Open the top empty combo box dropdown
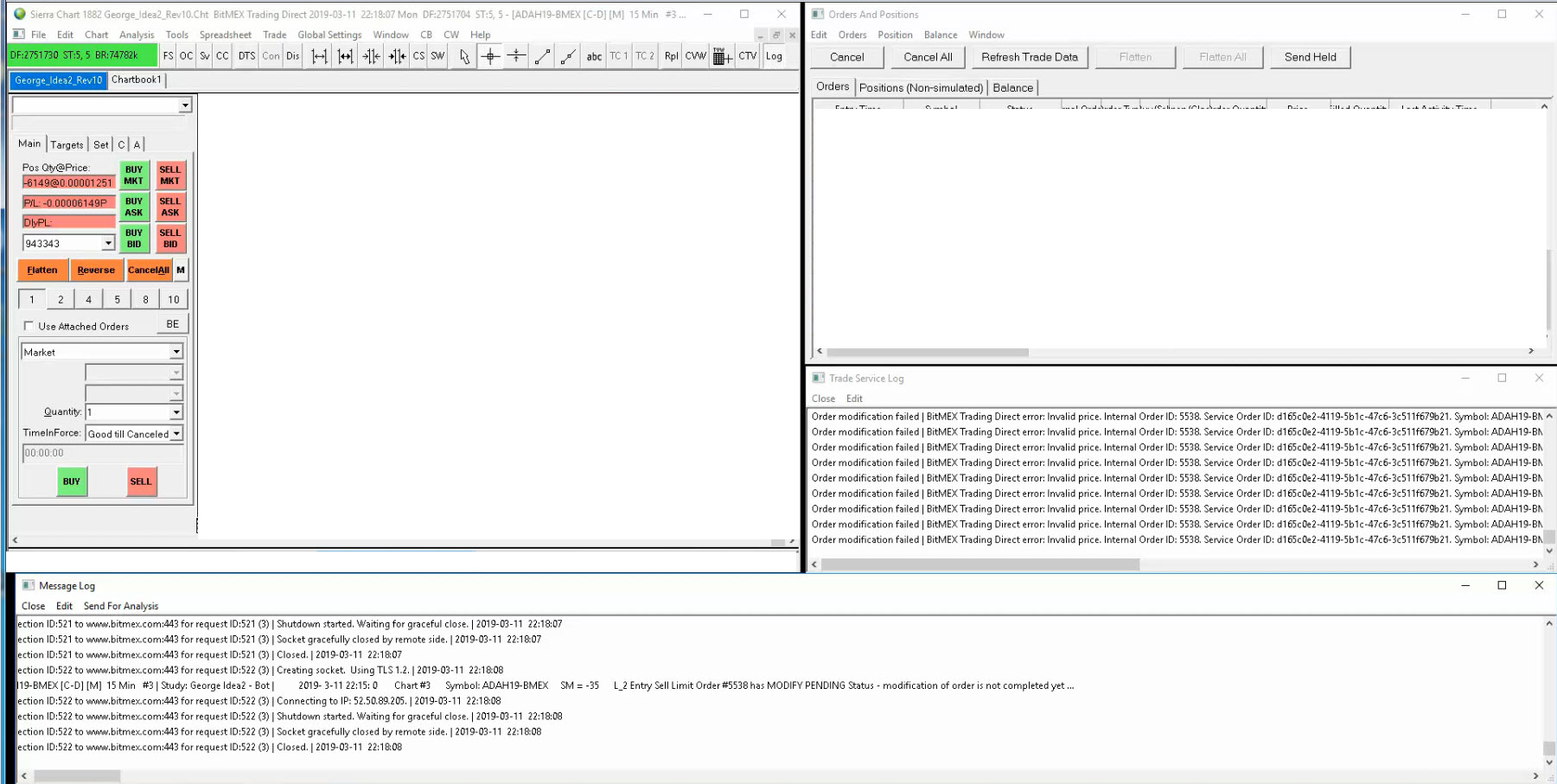The height and width of the screenshot is (784, 1557). click(185, 105)
